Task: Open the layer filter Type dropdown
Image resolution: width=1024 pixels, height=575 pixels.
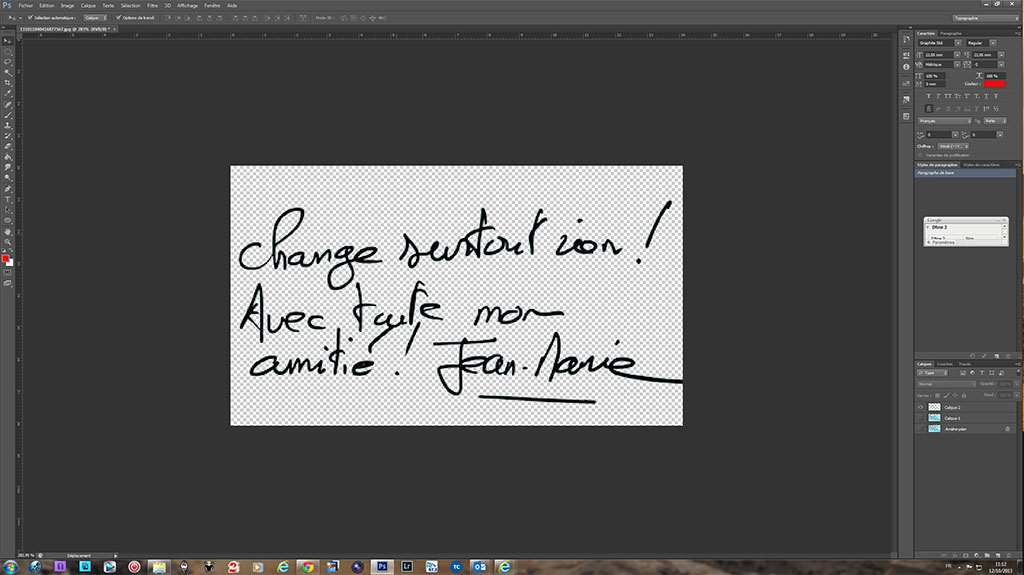Action: pyautogui.click(x=933, y=373)
